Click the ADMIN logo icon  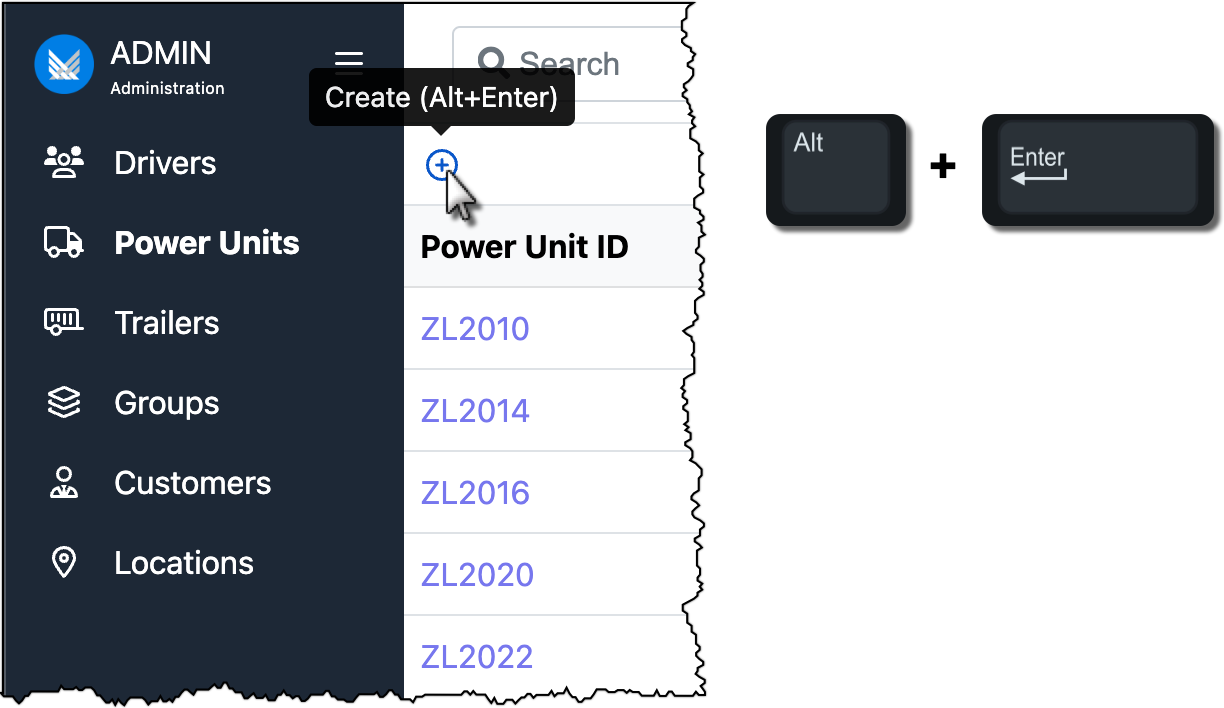coord(64,63)
